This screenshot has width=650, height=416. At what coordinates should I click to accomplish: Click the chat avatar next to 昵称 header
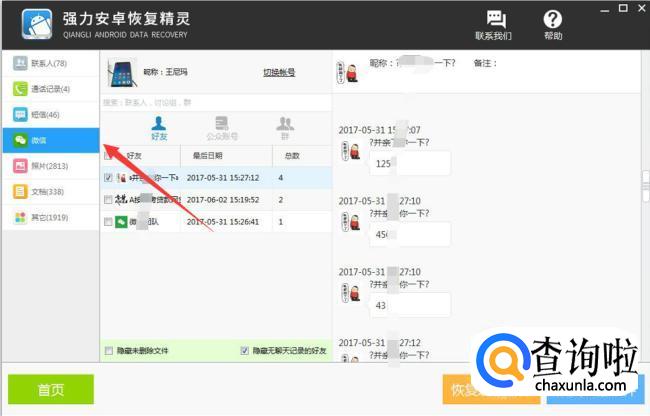(347, 72)
